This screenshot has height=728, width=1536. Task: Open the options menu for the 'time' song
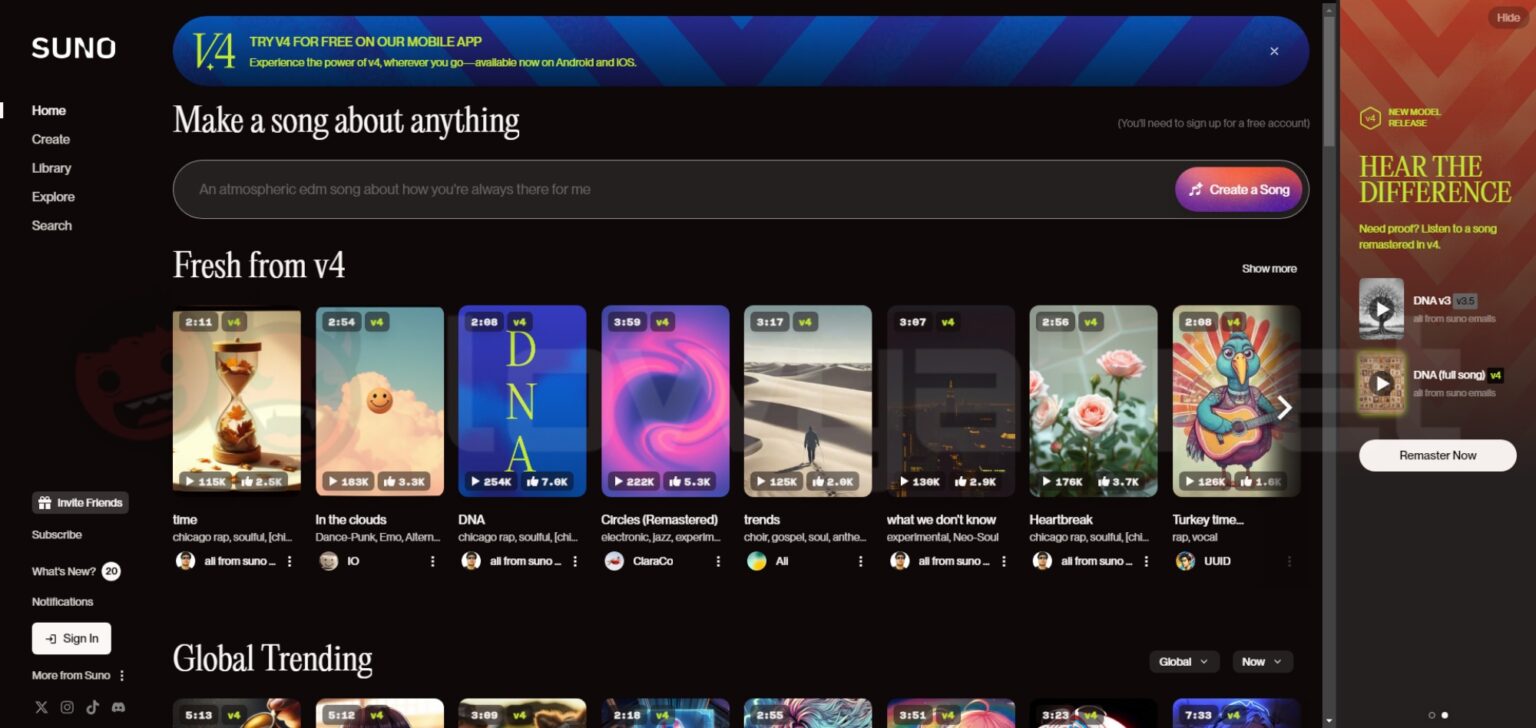tap(290, 561)
